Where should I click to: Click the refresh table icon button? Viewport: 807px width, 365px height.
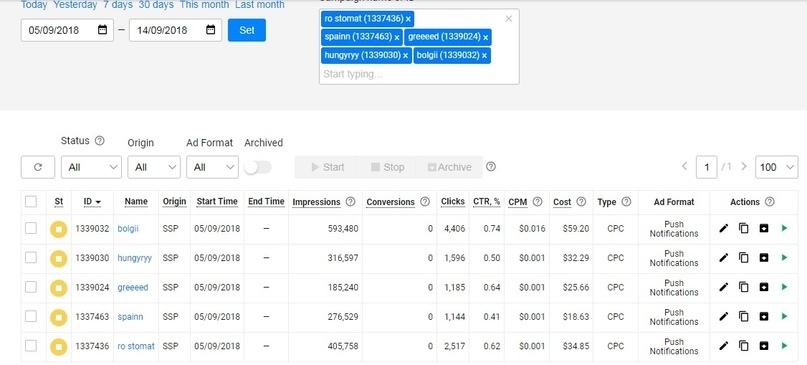click(38, 167)
